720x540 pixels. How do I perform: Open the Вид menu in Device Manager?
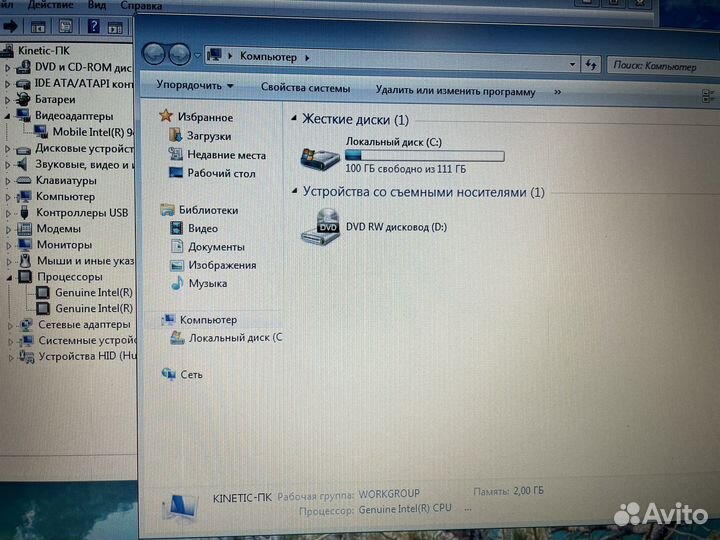pyautogui.click(x=96, y=5)
